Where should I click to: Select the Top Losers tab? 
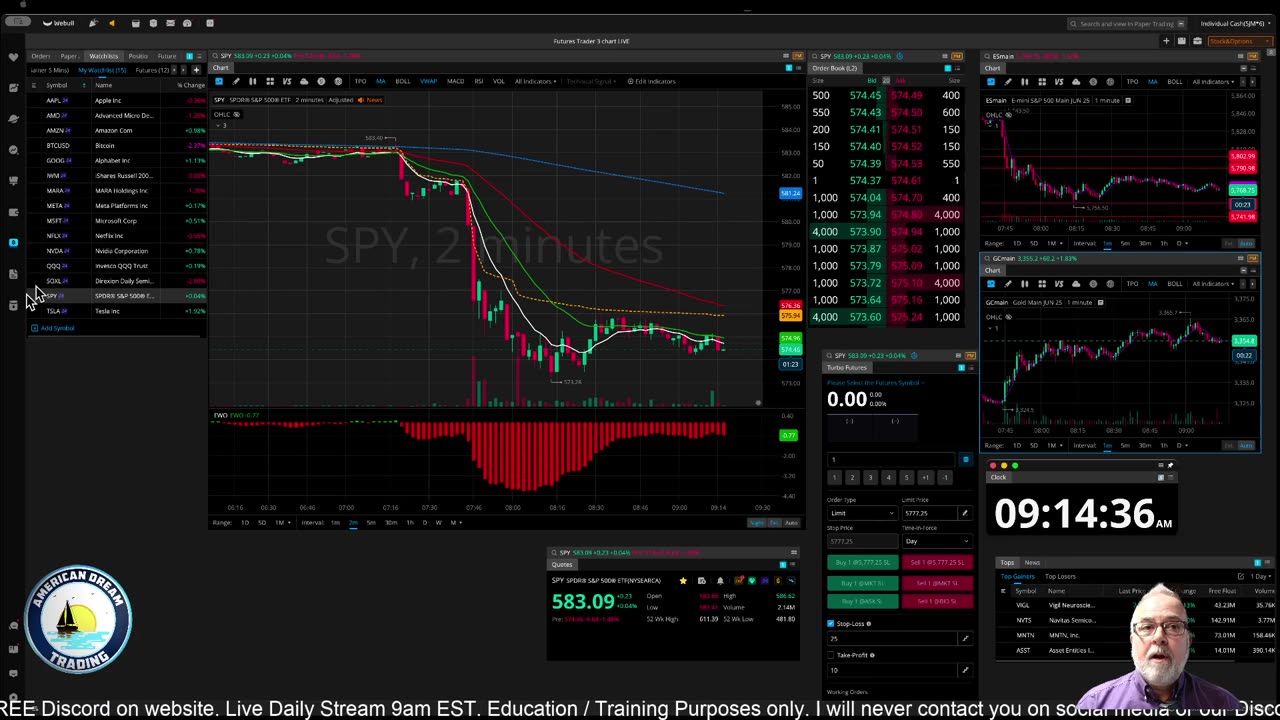coord(1060,576)
